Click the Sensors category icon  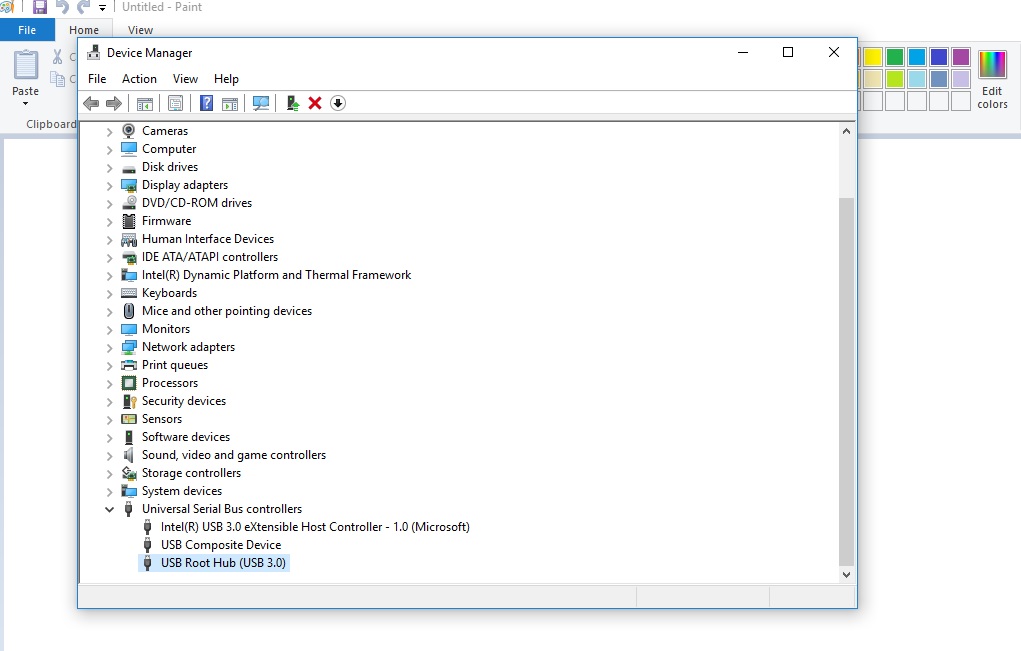point(129,419)
